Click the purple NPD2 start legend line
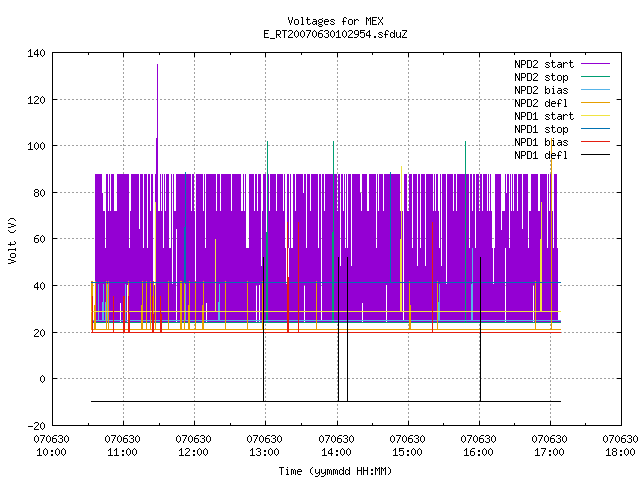 coord(596,64)
